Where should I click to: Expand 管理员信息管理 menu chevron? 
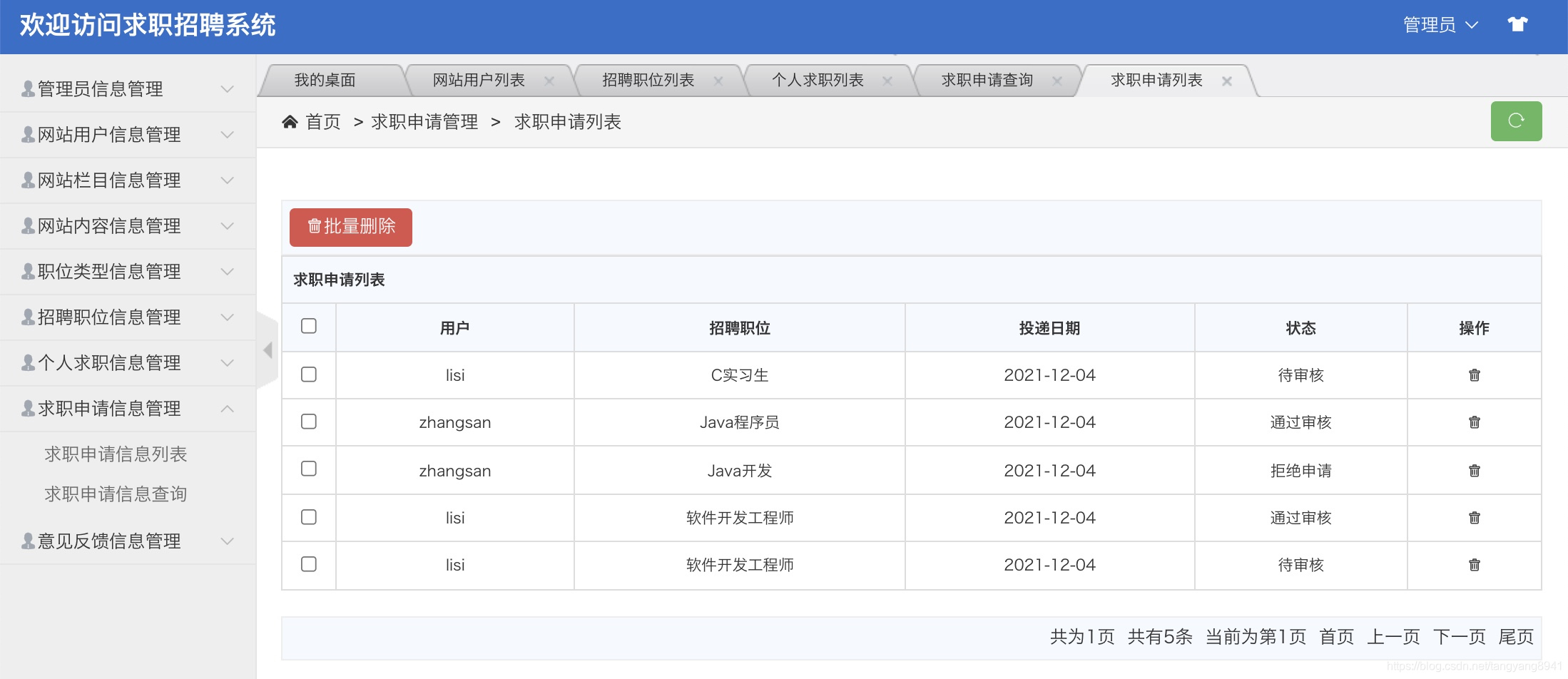pyautogui.click(x=228, y=89)
